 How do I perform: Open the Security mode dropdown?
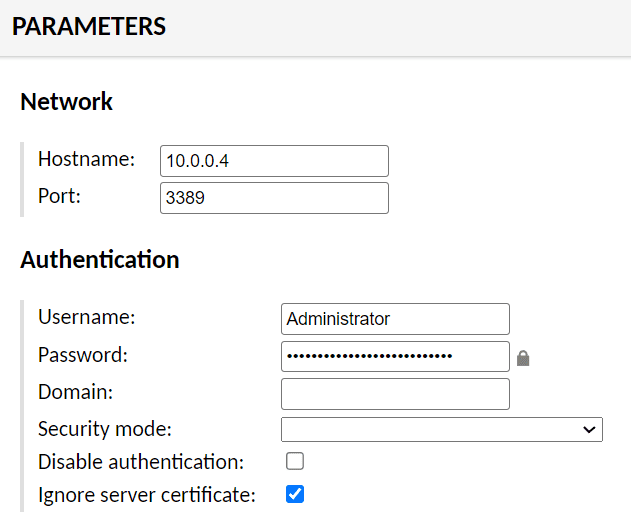441,429
